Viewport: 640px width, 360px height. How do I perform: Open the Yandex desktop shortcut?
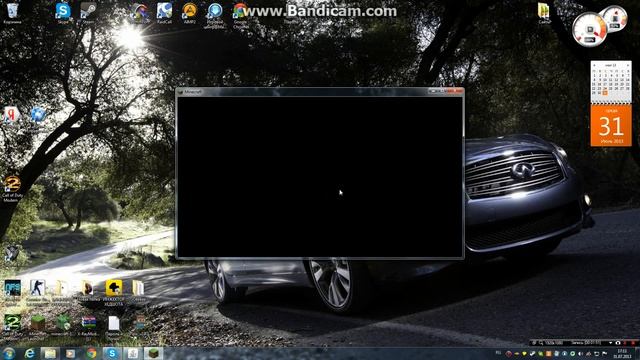[x=12, y=115]
